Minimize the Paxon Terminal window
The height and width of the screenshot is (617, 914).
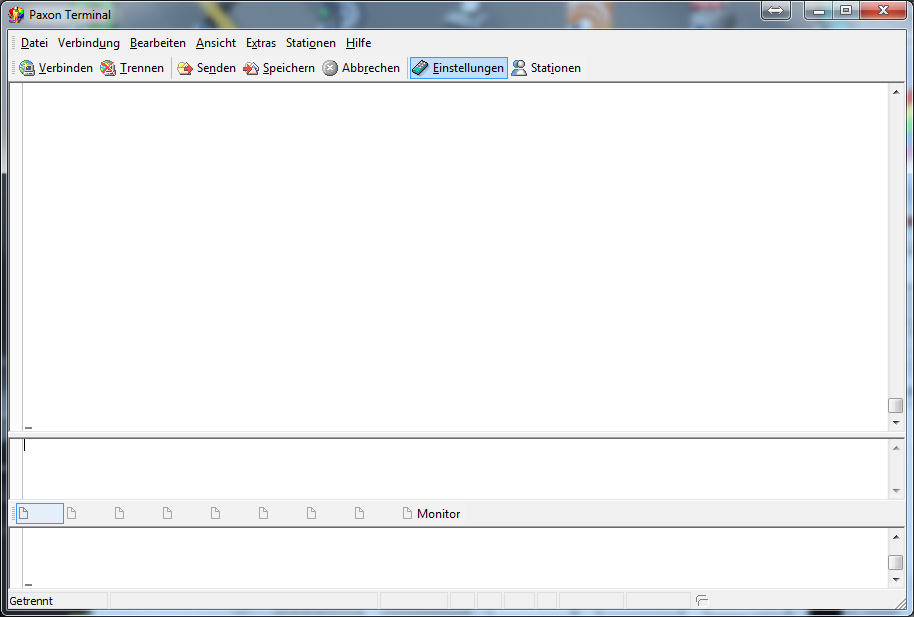[x=819, y=10]
